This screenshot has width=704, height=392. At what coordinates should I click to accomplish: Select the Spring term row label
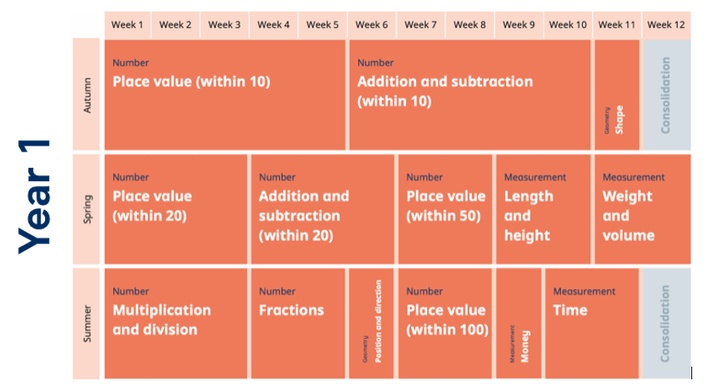coord(86,209)
